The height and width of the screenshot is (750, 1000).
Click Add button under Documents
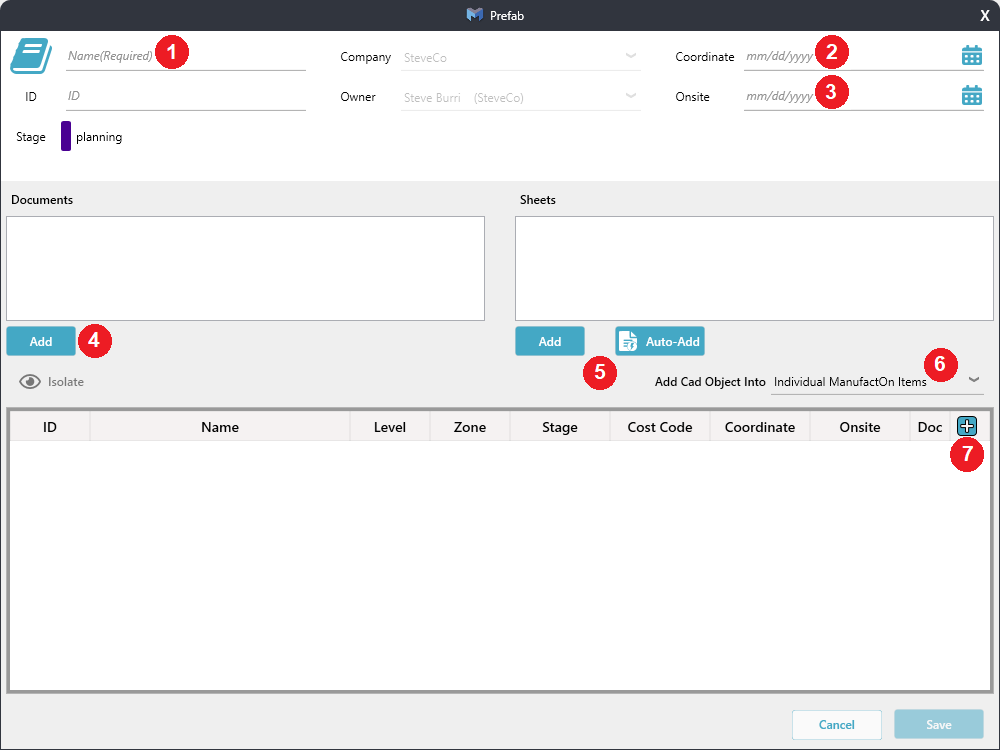(x=41, y=341)
